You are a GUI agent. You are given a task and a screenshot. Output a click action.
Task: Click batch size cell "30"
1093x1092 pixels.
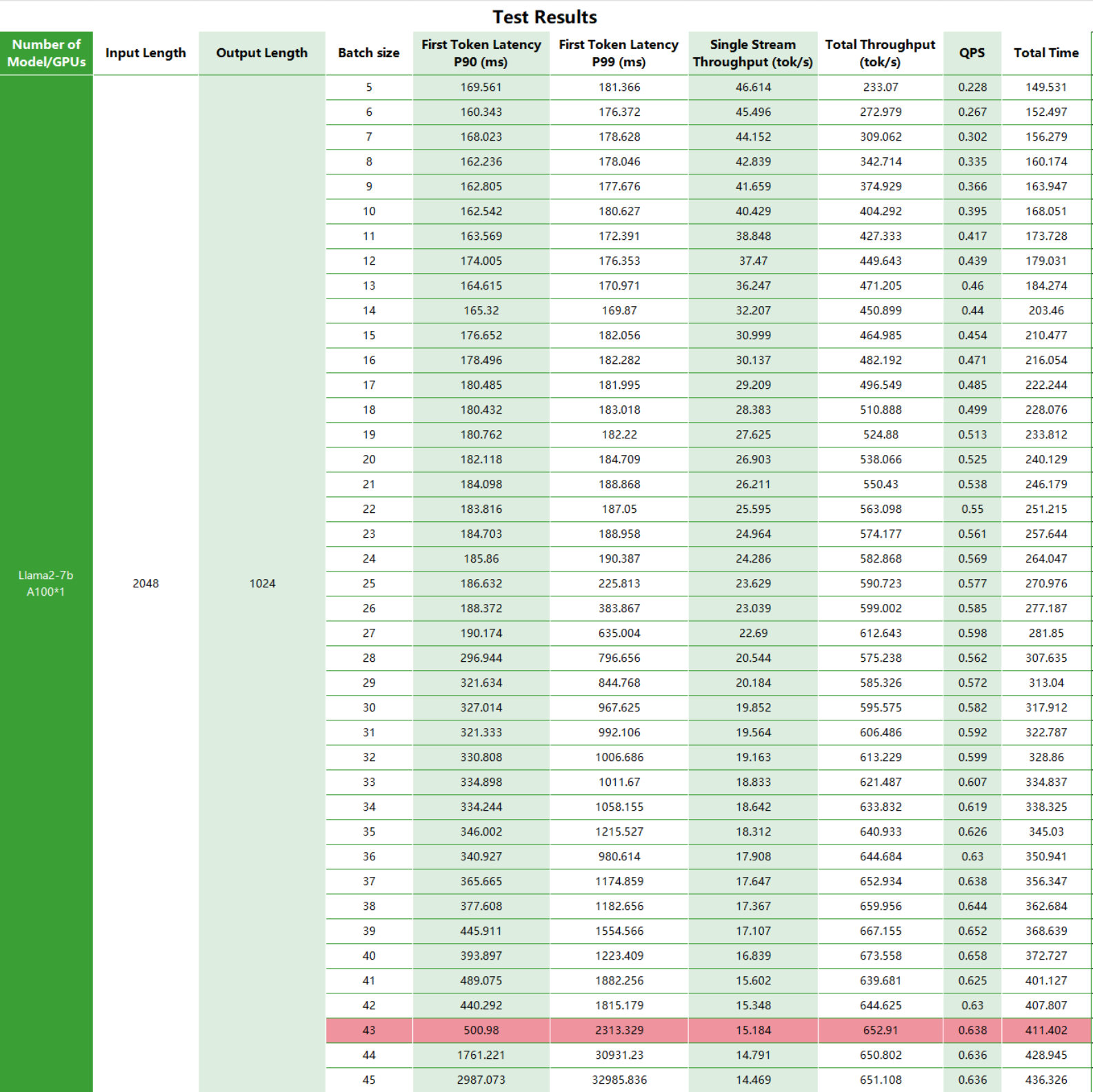click(369, 708)
